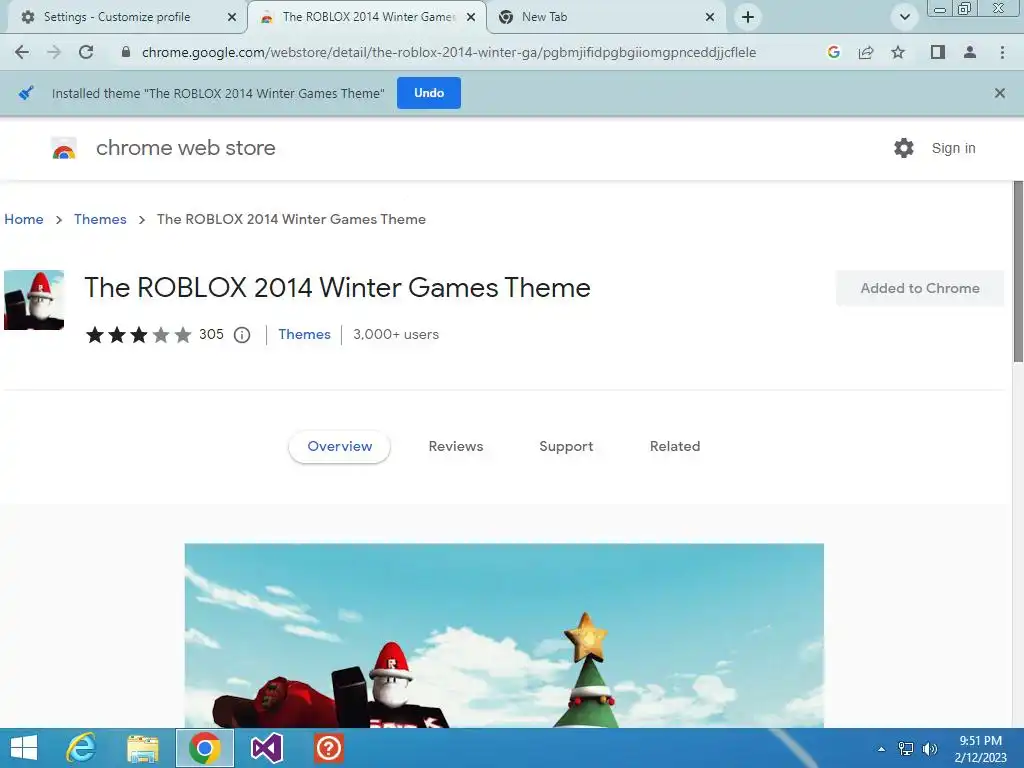Select the Overview tab
1024x768 pixels.
click(340, 447)
